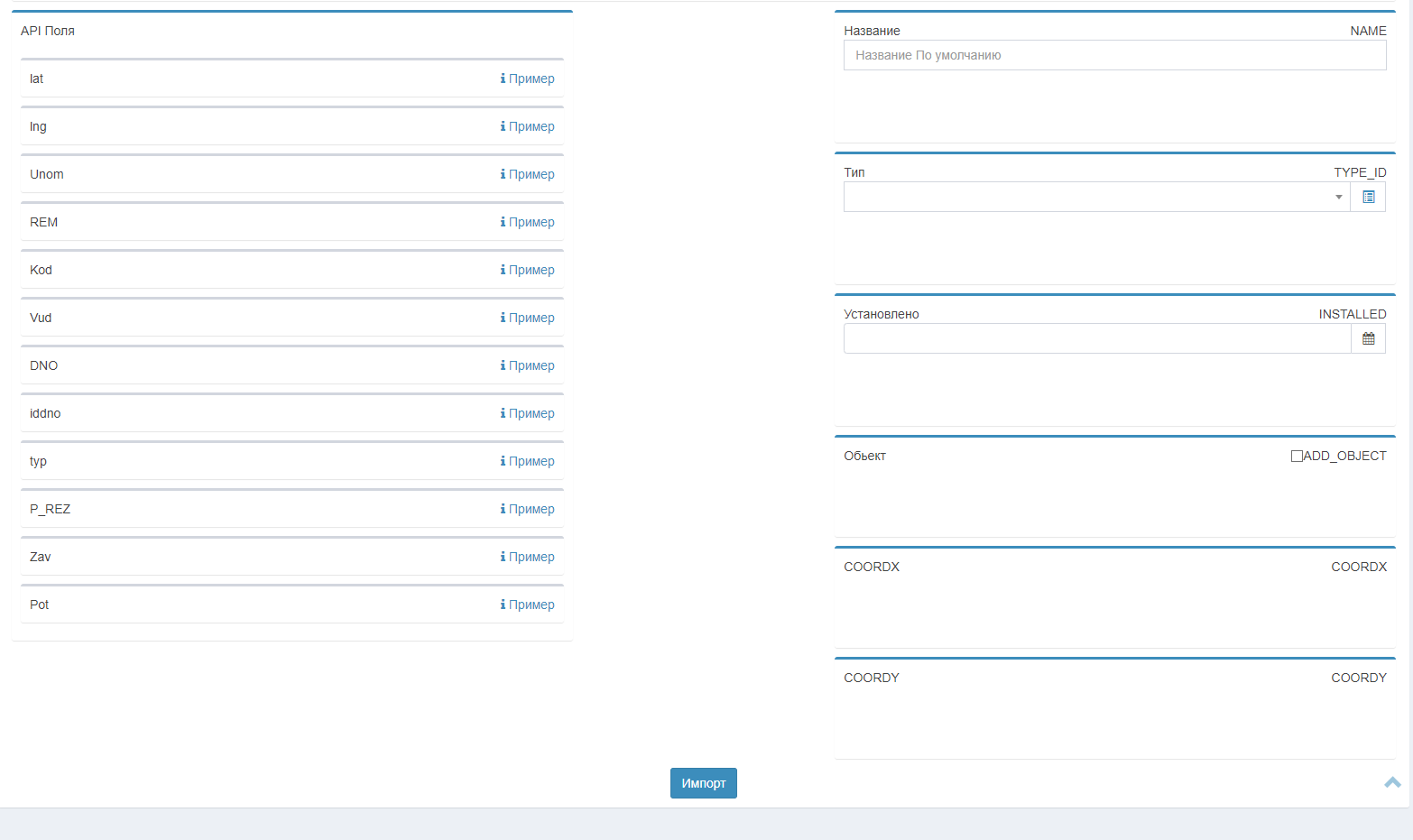View the Пример for Vud field
Screen dimensions: 1413x840
531,318
